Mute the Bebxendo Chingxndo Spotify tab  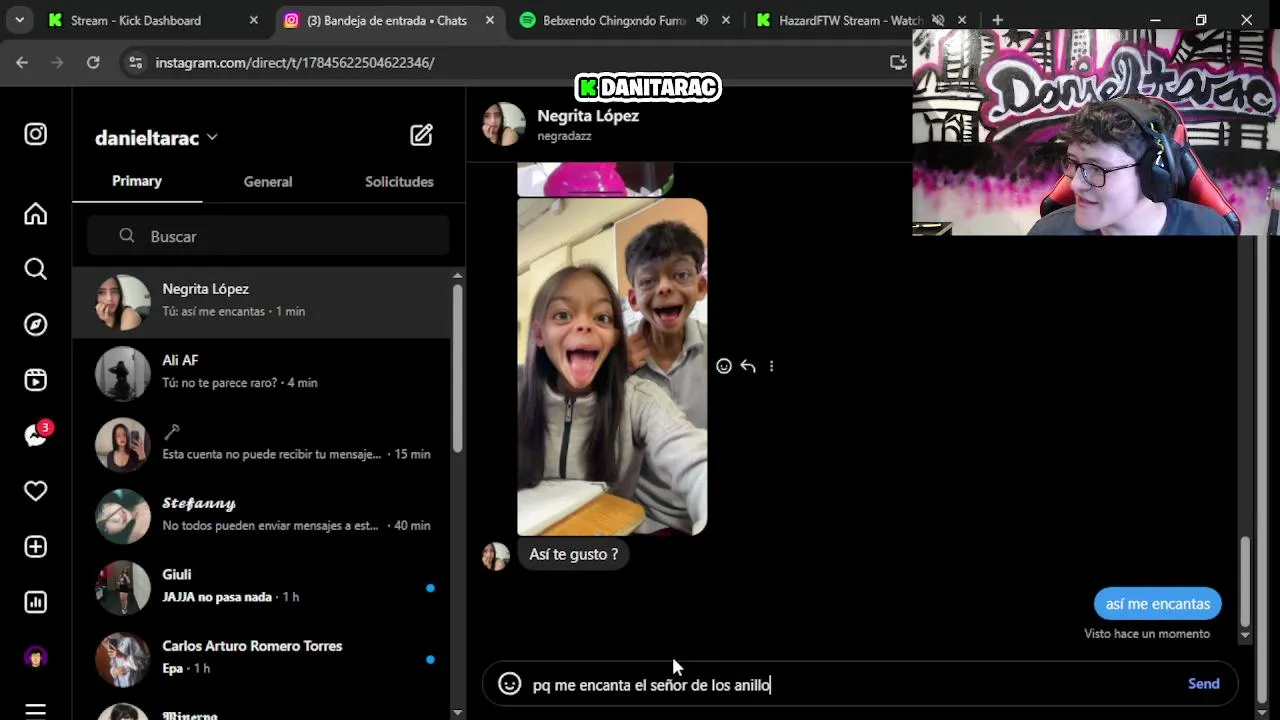point(702,20)
